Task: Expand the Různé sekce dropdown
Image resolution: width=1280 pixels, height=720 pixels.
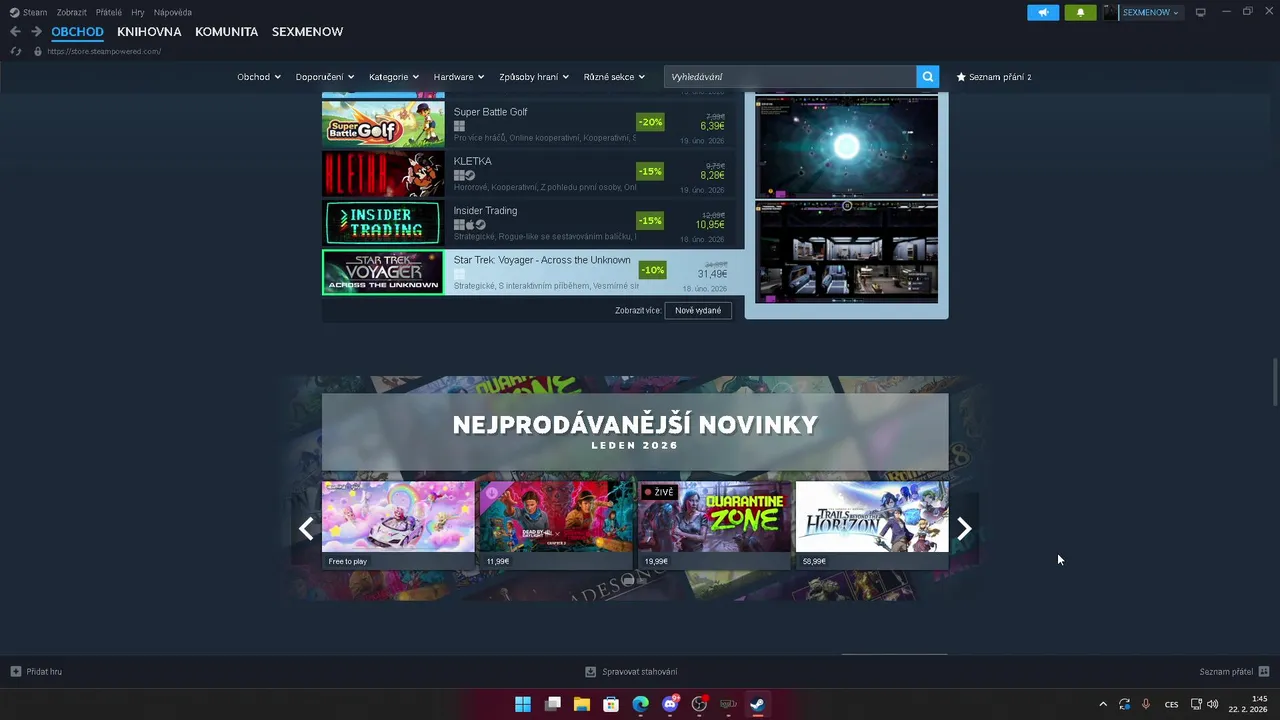Action: point(614,77)
